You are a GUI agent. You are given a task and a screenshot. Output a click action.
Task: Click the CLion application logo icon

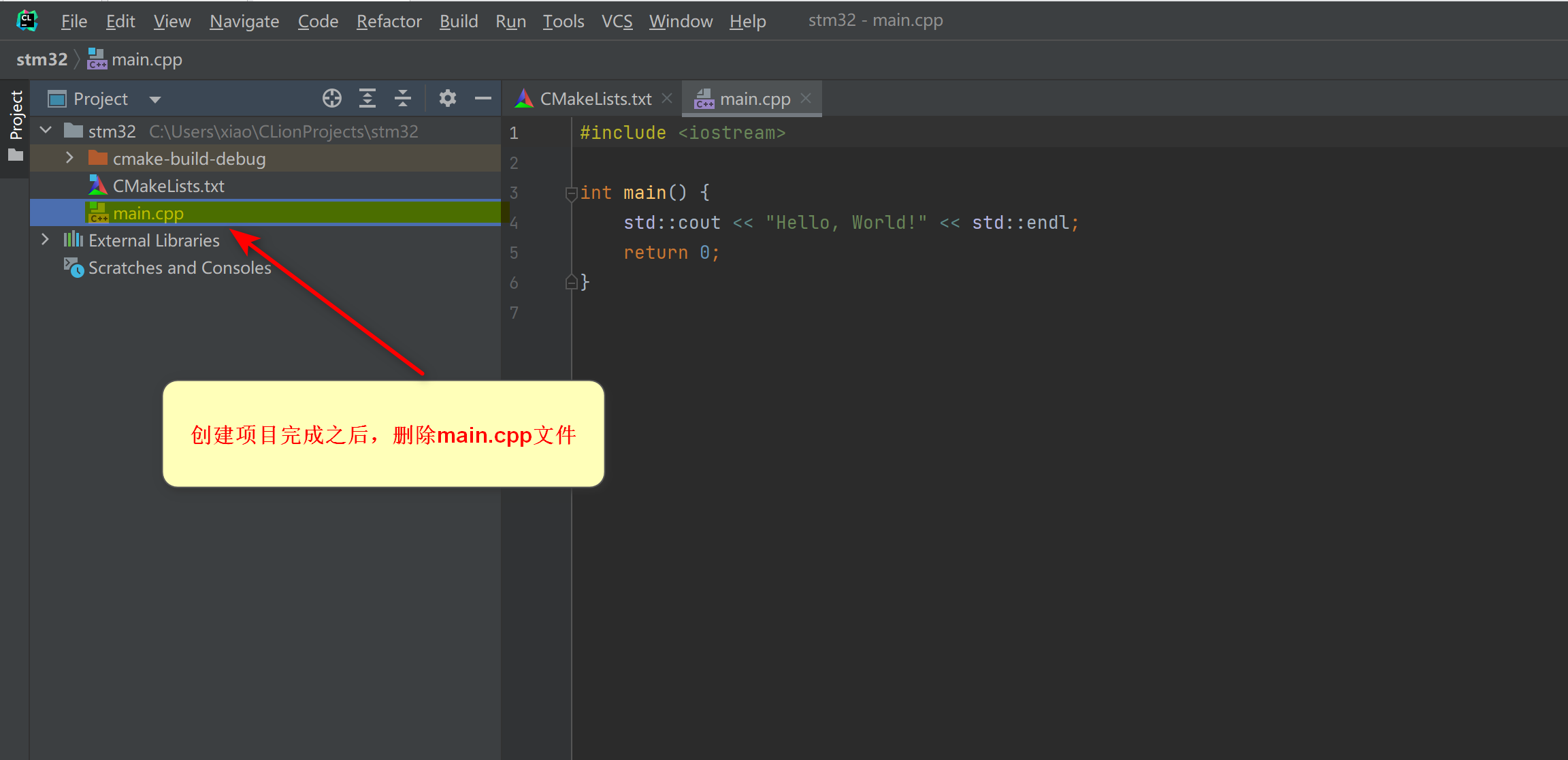(27, 20)
